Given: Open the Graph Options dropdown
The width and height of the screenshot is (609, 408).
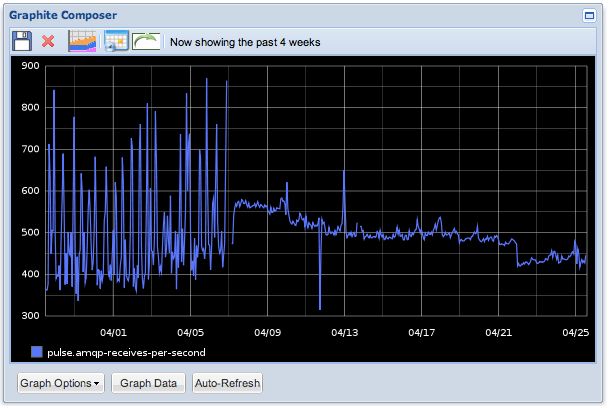Looking at the screenshot, I should [x=61, y=383].
